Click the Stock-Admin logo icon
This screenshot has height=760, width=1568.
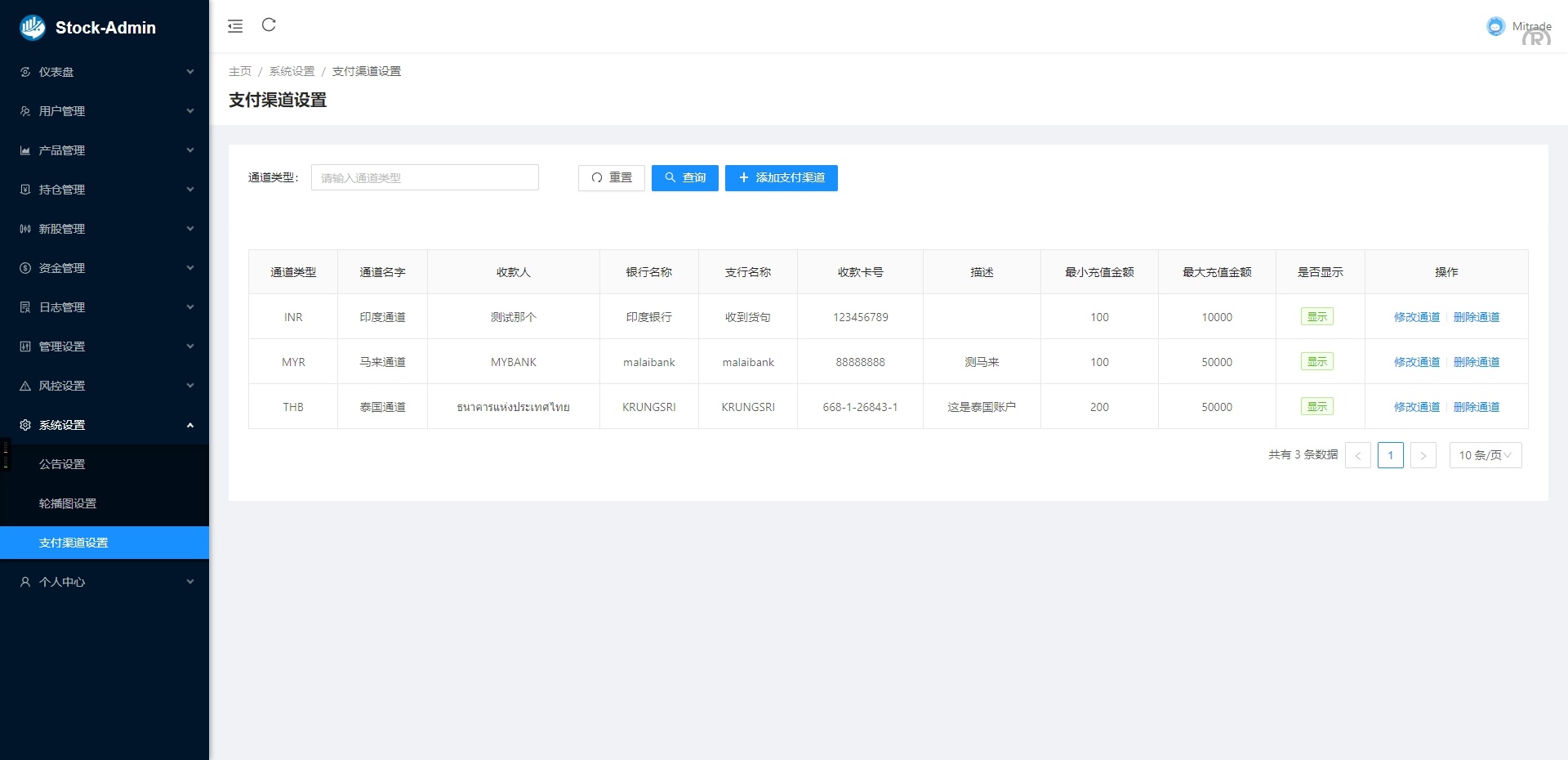click(33, 28)
